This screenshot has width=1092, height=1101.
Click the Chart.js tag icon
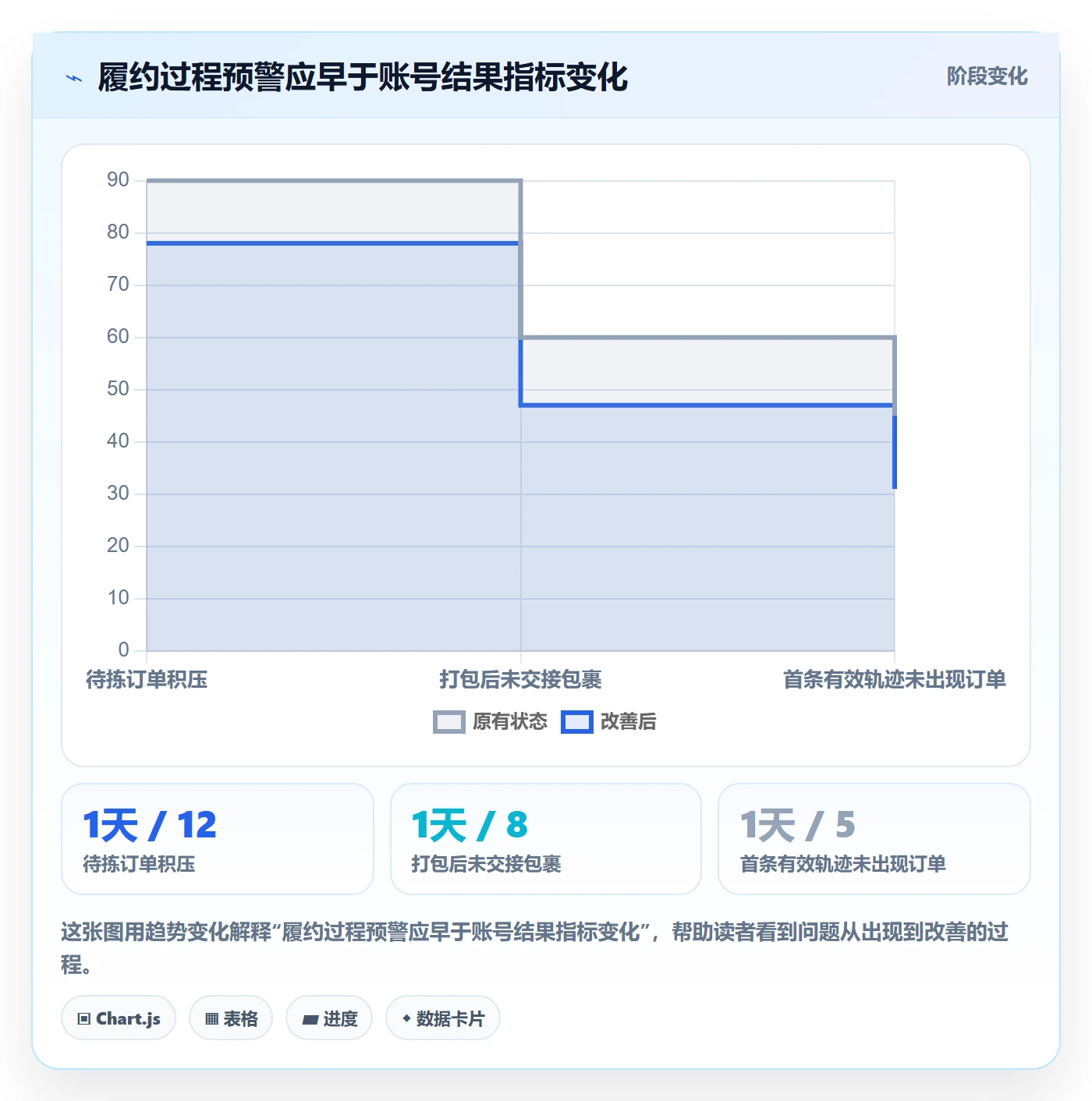click(84, 1018)
